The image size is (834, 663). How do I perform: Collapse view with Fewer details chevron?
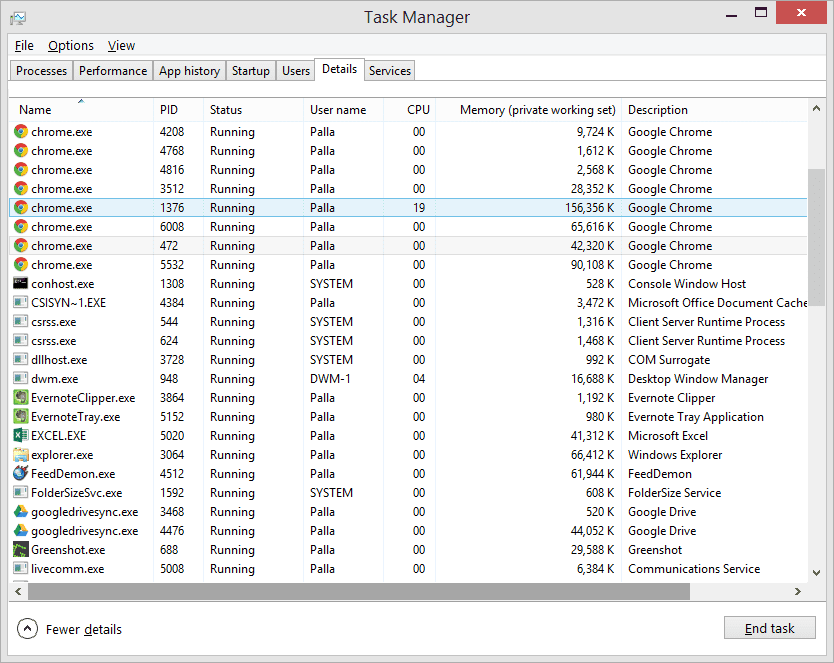pyautogui.click(x=28, y=629)
